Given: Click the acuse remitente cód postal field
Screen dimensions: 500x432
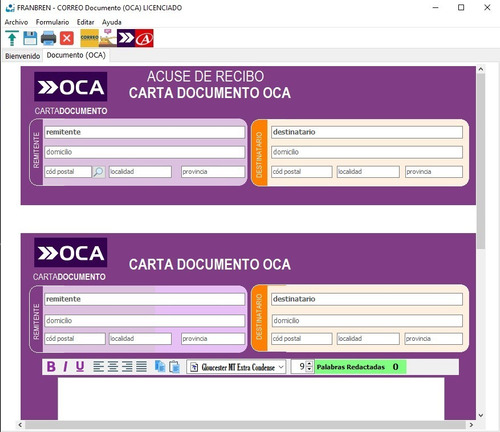Looking at the screenshot, I should [x=68, y=172].
